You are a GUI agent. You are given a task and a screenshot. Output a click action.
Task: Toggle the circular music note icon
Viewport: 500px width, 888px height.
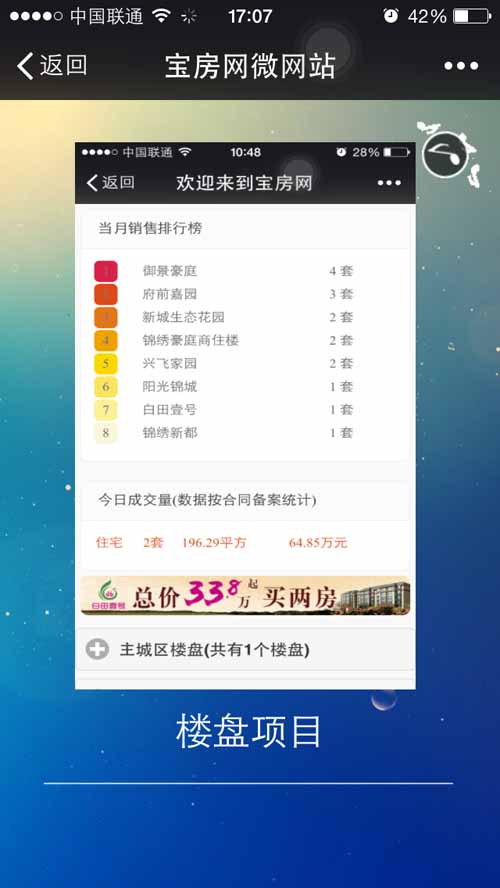coord(445,154)
